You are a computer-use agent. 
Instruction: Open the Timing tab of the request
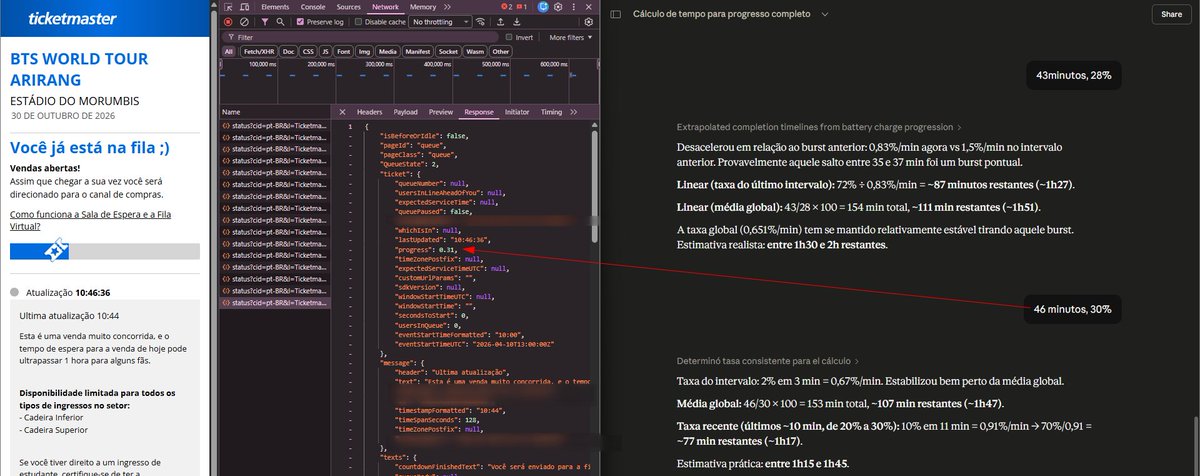click(x=551, y=112)
